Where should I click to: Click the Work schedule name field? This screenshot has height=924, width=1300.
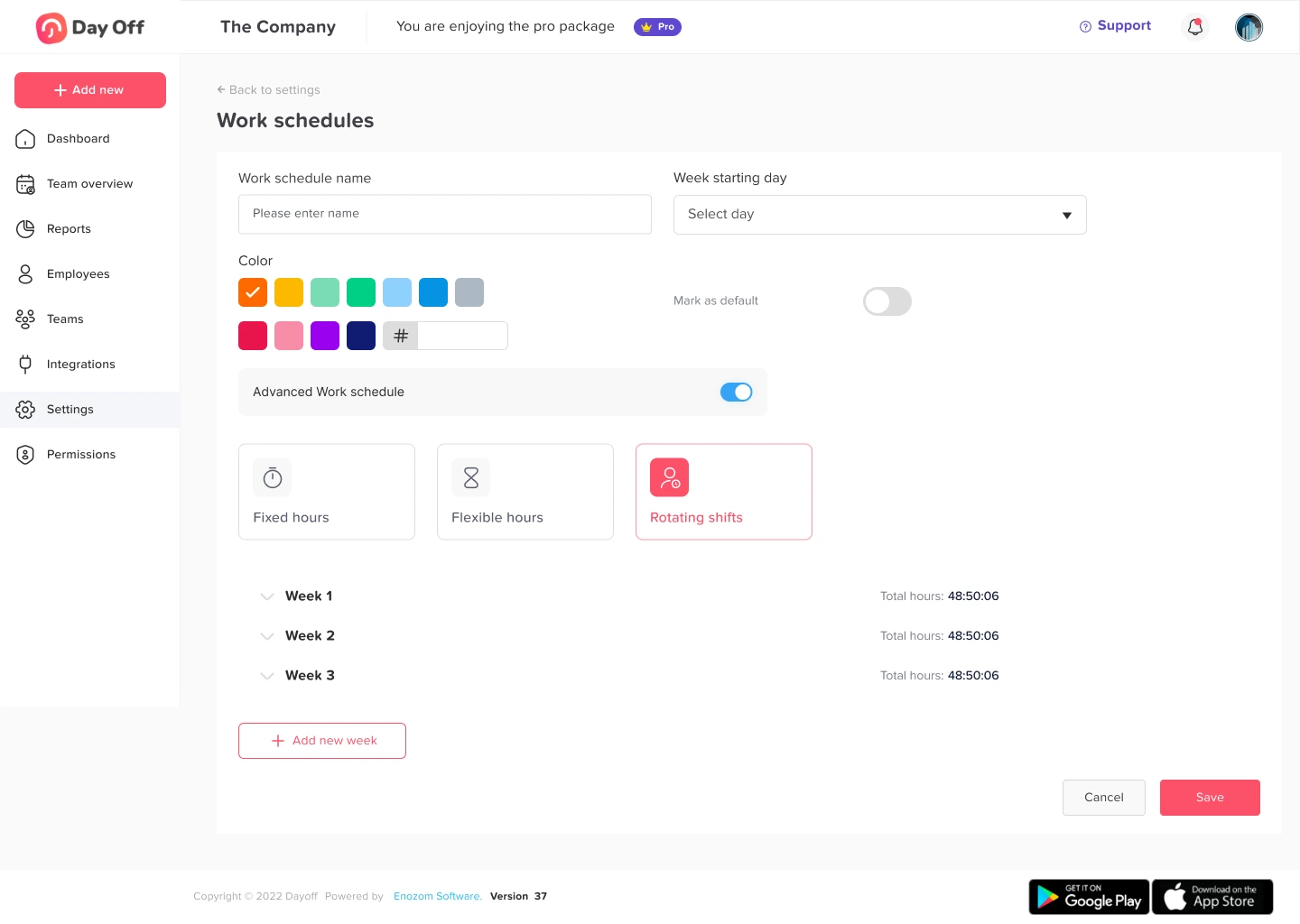[x=444, y=215]
